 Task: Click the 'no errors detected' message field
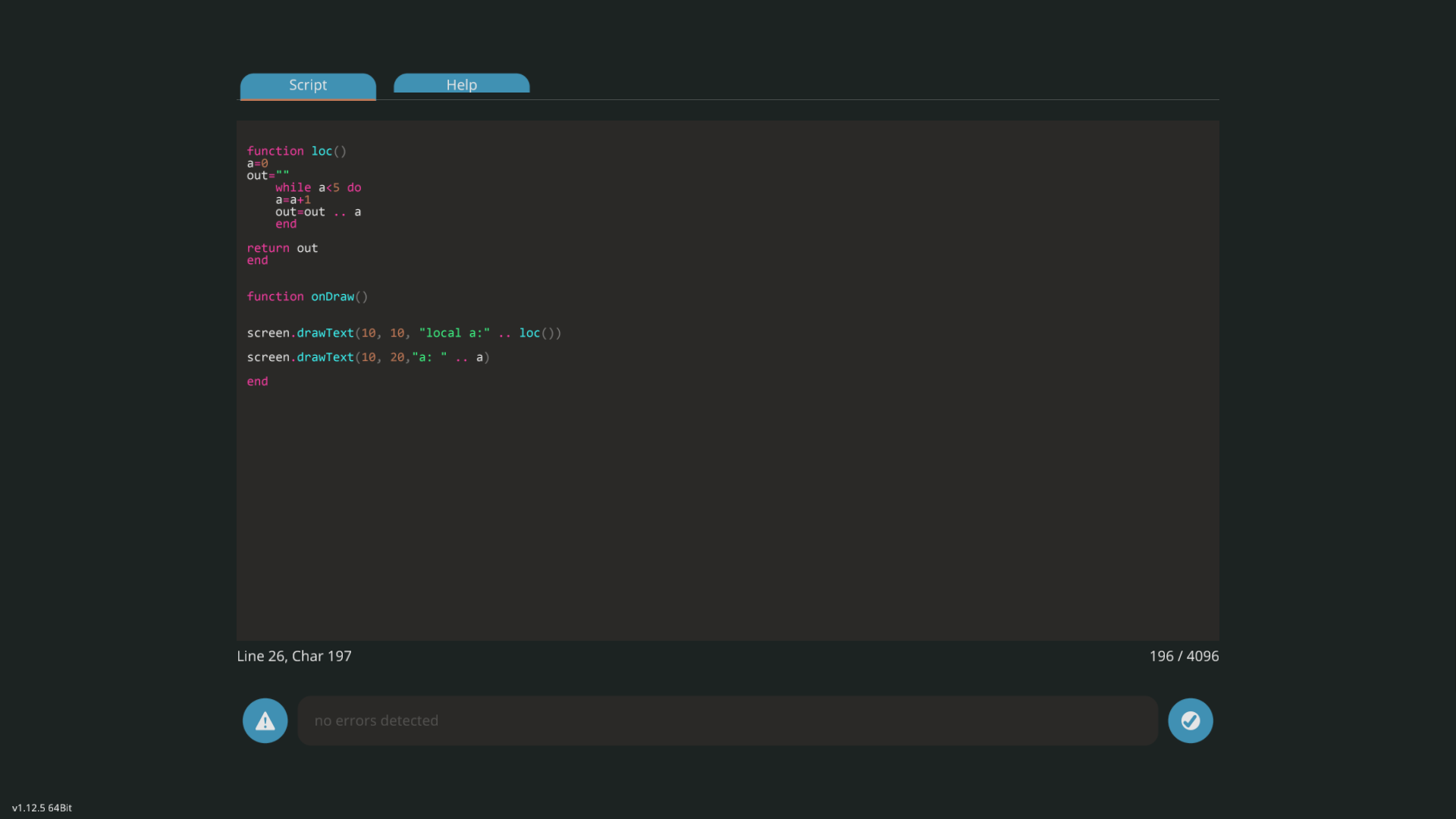[x=727, y=720]
